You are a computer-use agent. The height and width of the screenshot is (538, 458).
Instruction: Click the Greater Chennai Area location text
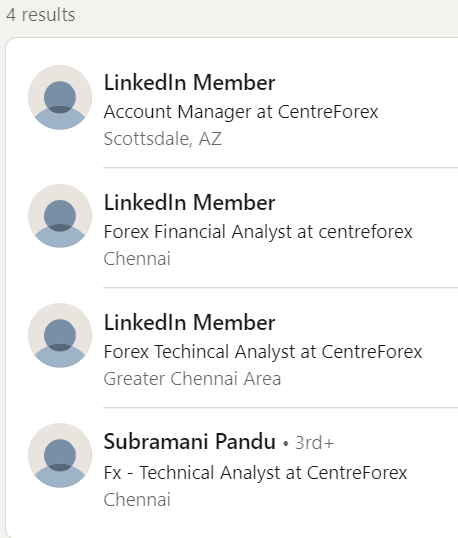tap(192, 379)
